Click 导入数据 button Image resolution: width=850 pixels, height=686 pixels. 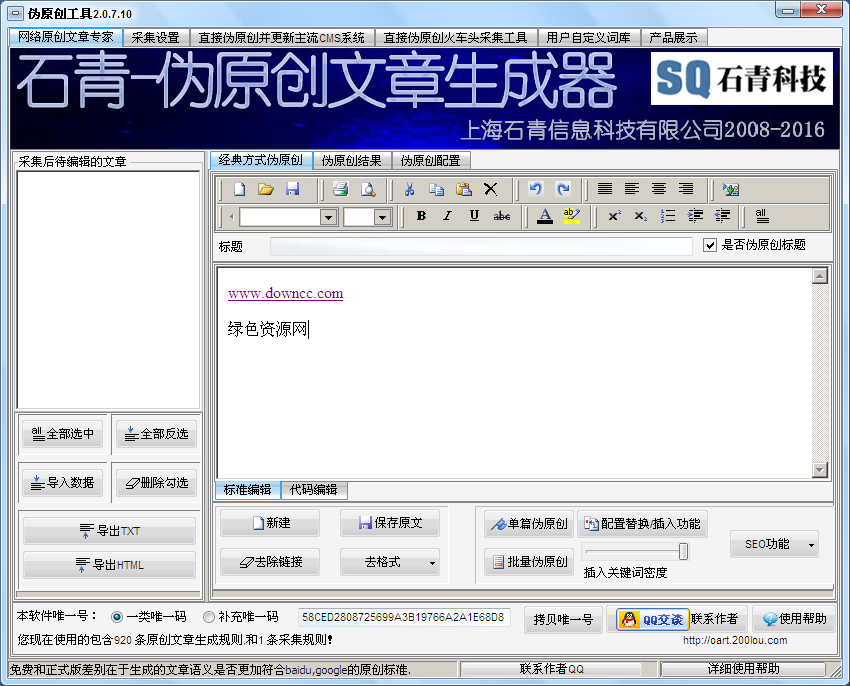62,483
